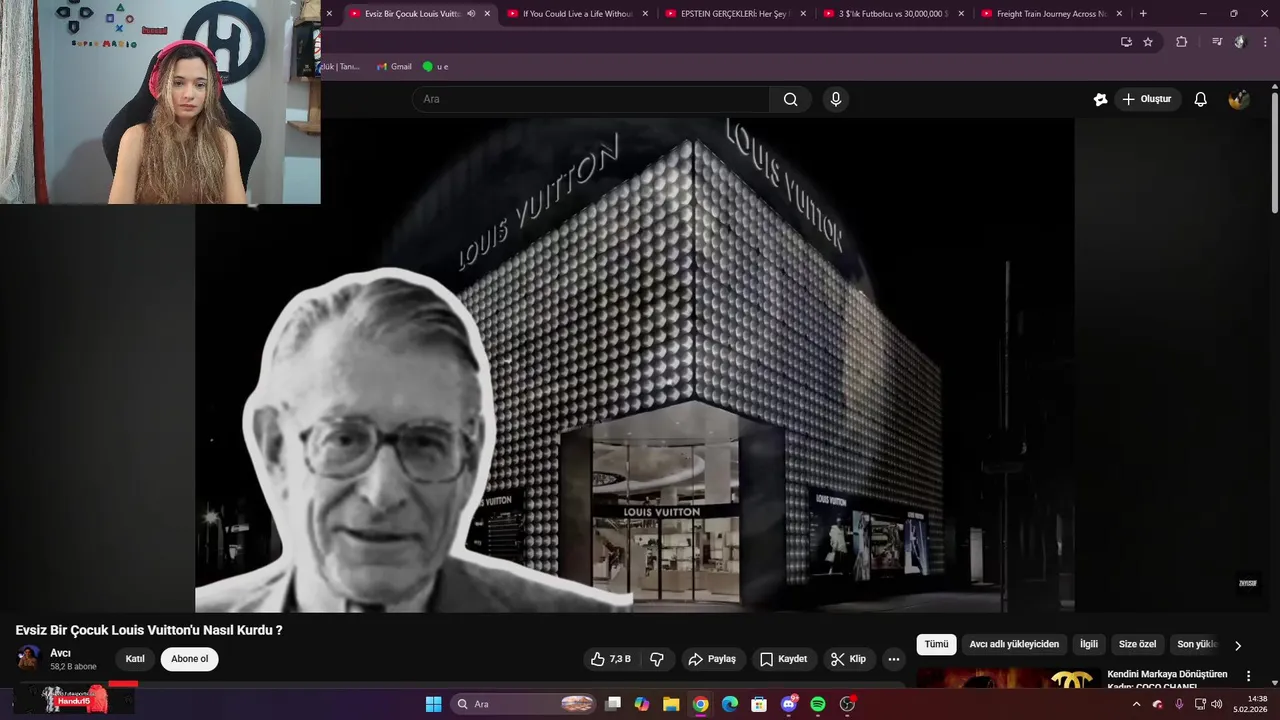Save video with Kaydet button
The width and height of the screenshot is (1280, 720).
pyautogui.click(x=783, y=659)
